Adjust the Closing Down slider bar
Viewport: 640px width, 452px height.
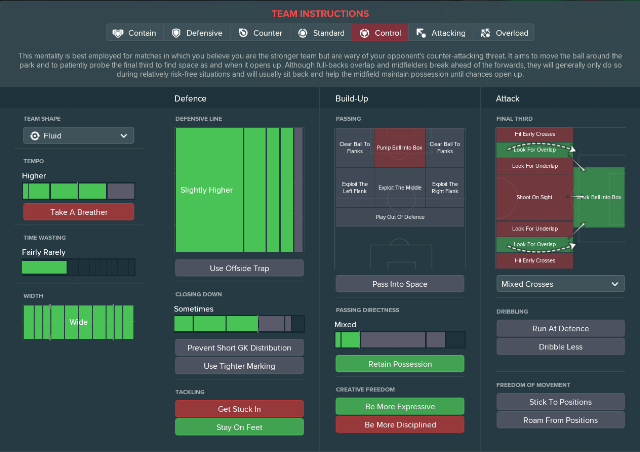239,324
